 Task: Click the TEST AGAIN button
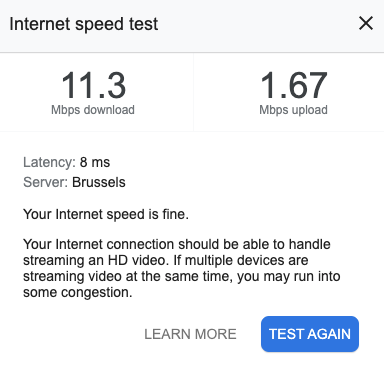310,334
